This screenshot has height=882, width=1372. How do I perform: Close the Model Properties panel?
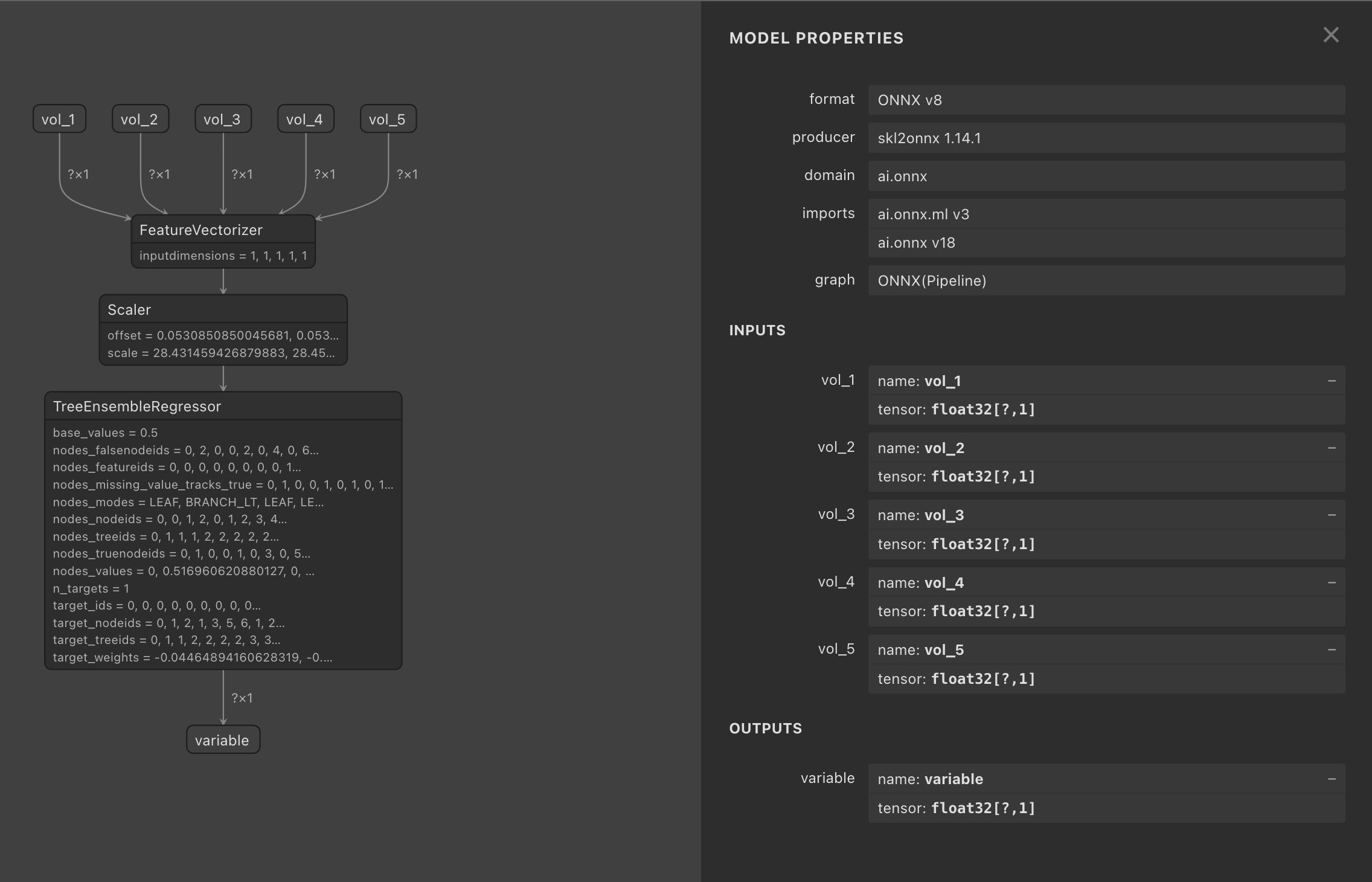click(1331, 35)
